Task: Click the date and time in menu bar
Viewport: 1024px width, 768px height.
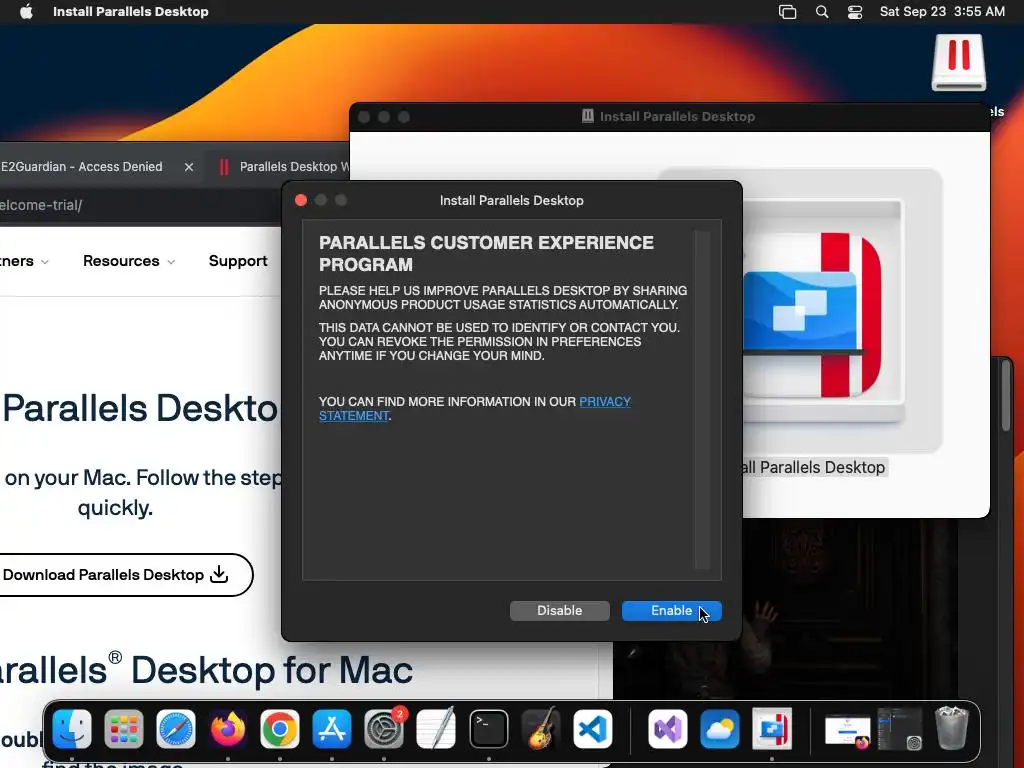Action: point(942,12)
